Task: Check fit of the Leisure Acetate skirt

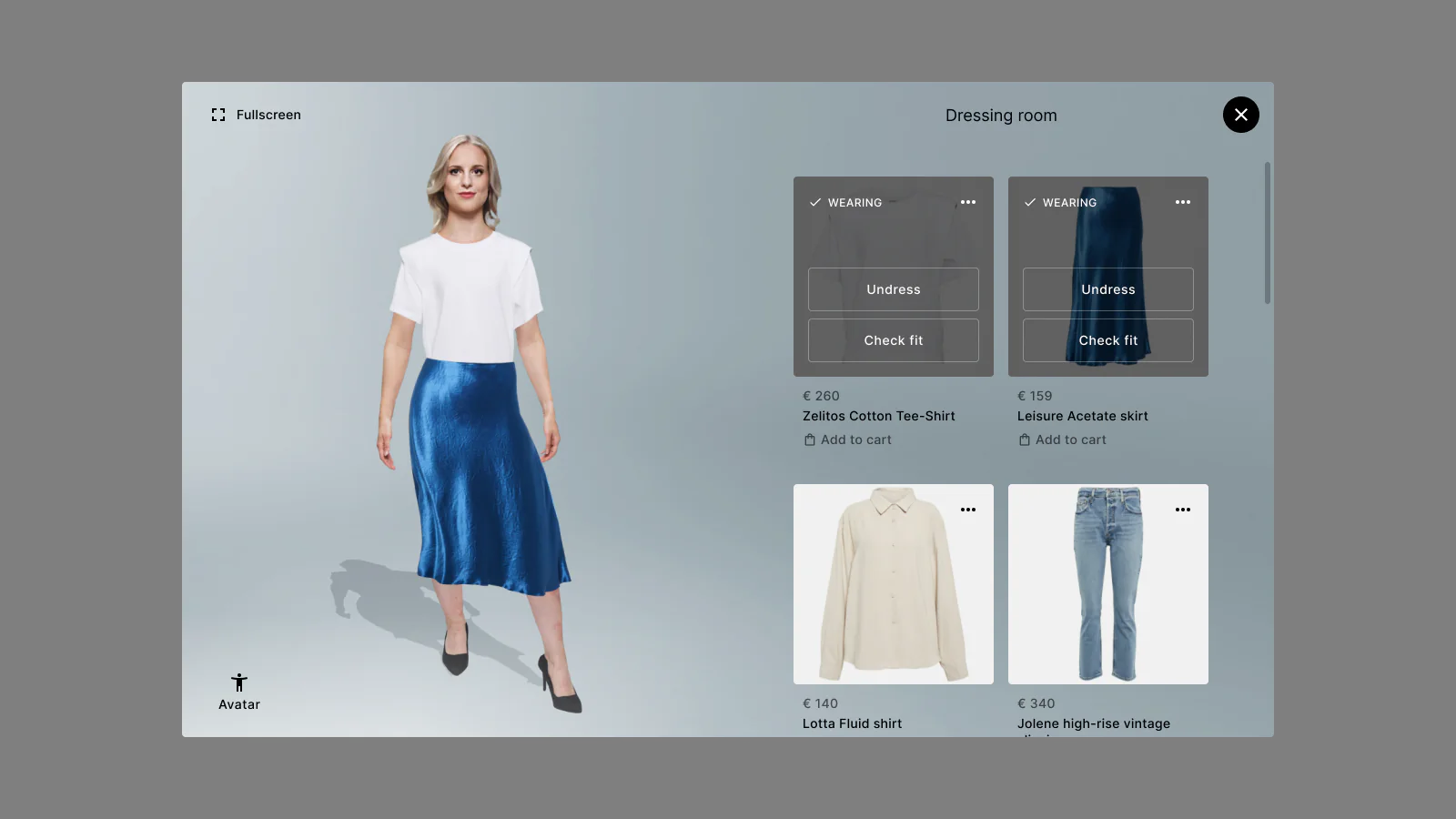Action: [x=1107, y=340]
